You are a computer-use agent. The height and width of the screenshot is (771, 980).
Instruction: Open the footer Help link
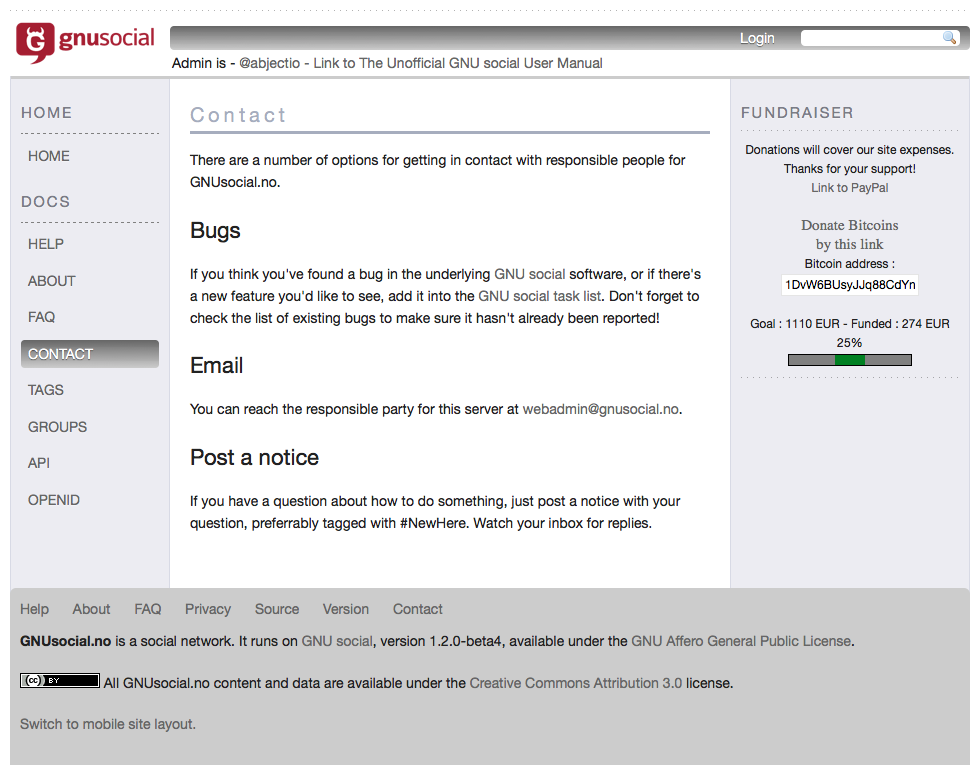34,609
